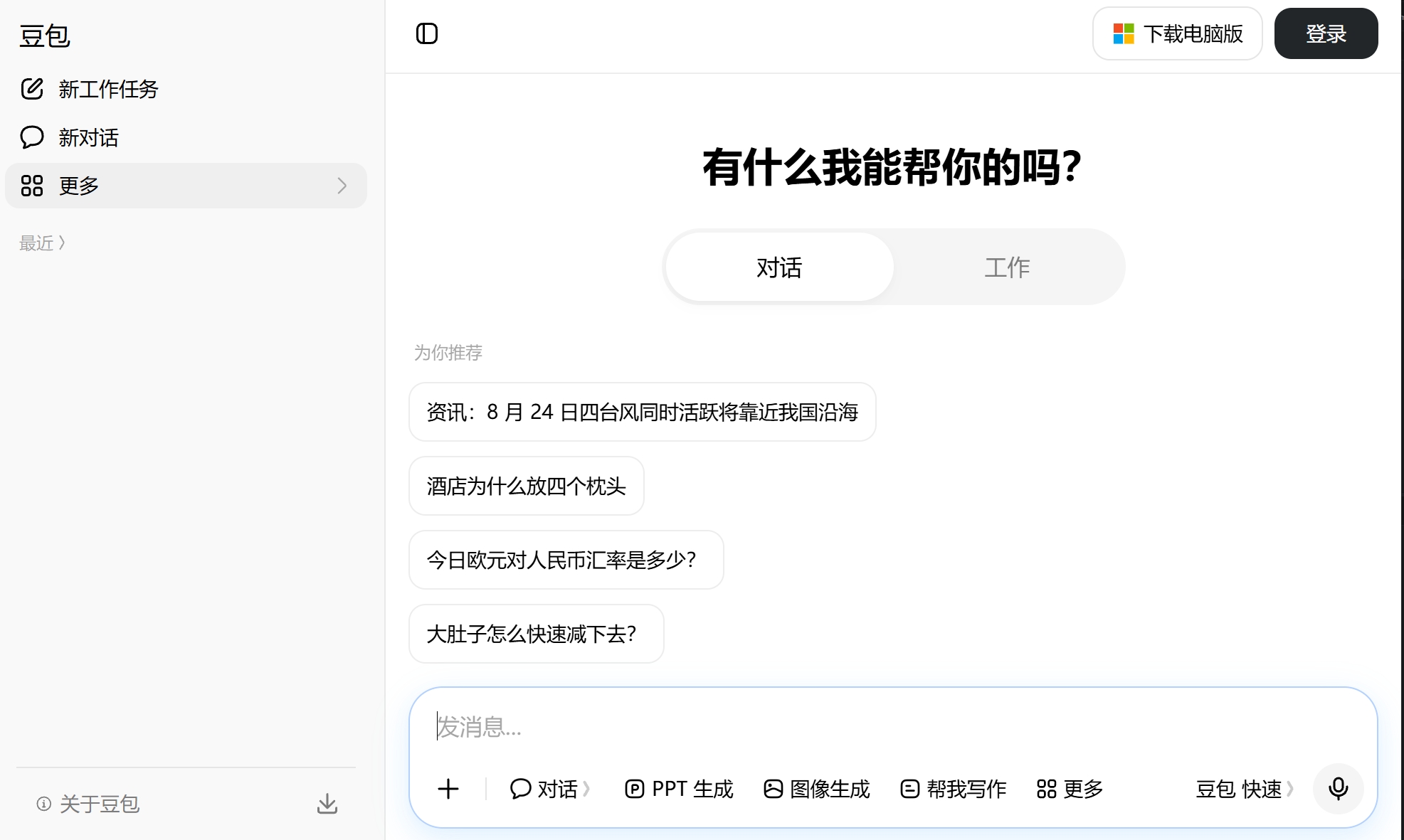Click 下载电脑版 download button
Image resolution: width=1404 pixels, height=840 pixels.
click(x=1178, y=33)
